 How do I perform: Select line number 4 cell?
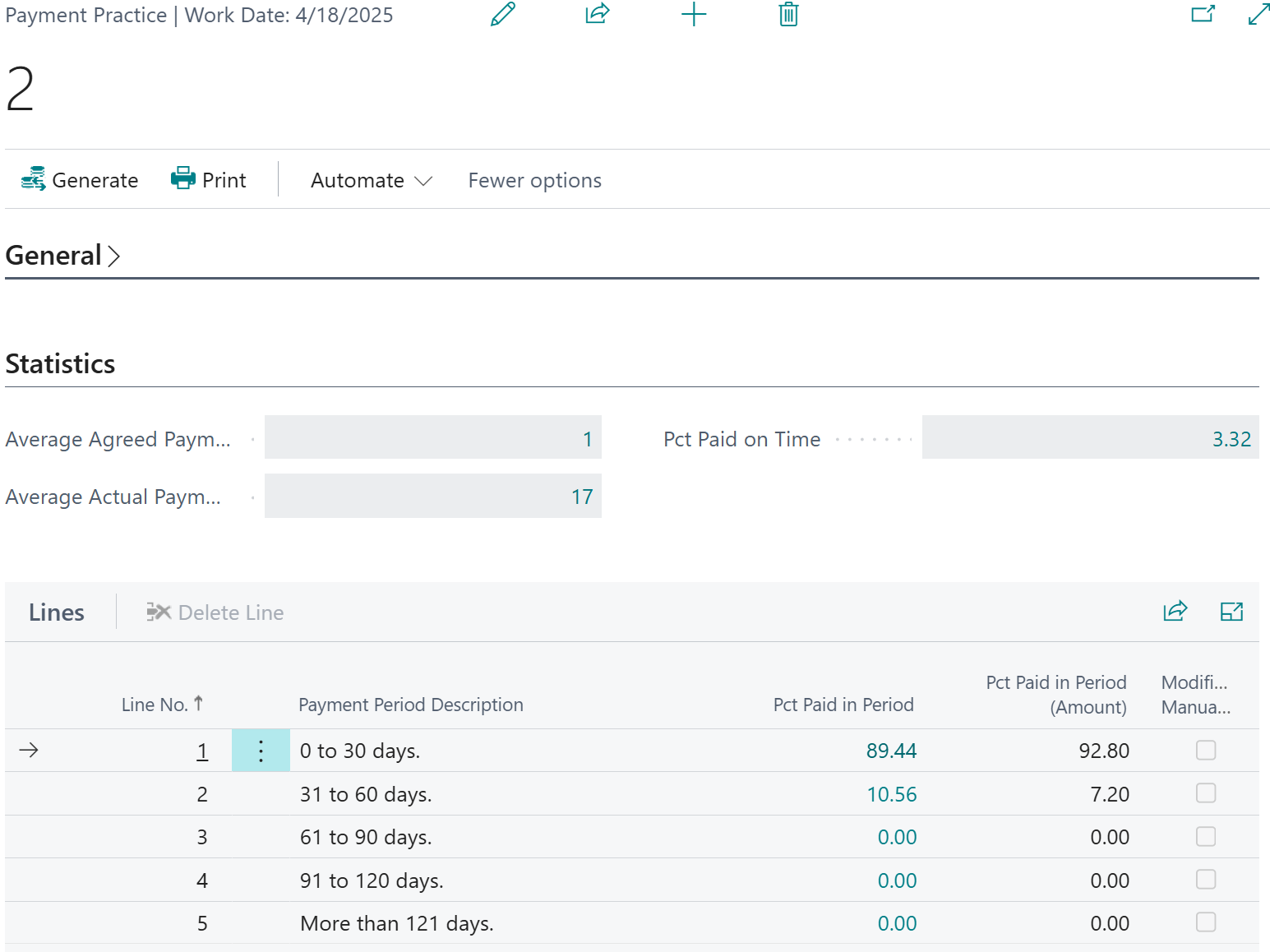(x=202, y=880)
